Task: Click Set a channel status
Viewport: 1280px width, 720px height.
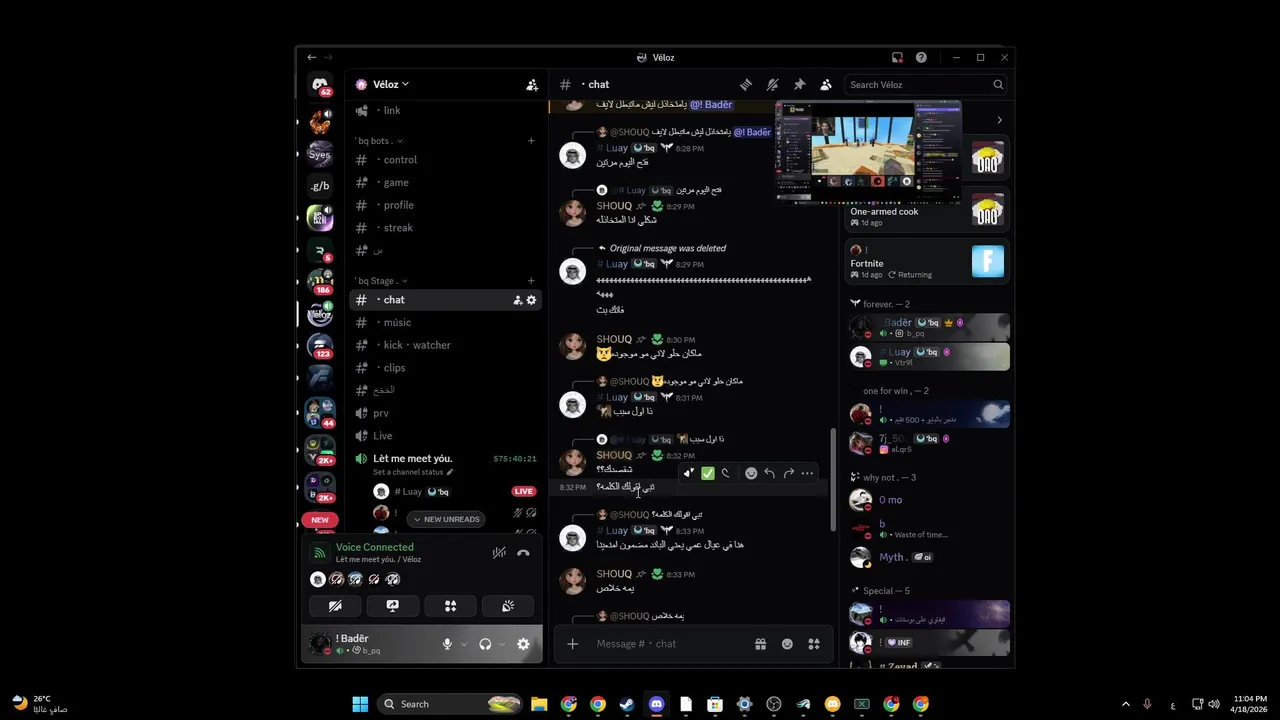Action: tap(413, 472)
